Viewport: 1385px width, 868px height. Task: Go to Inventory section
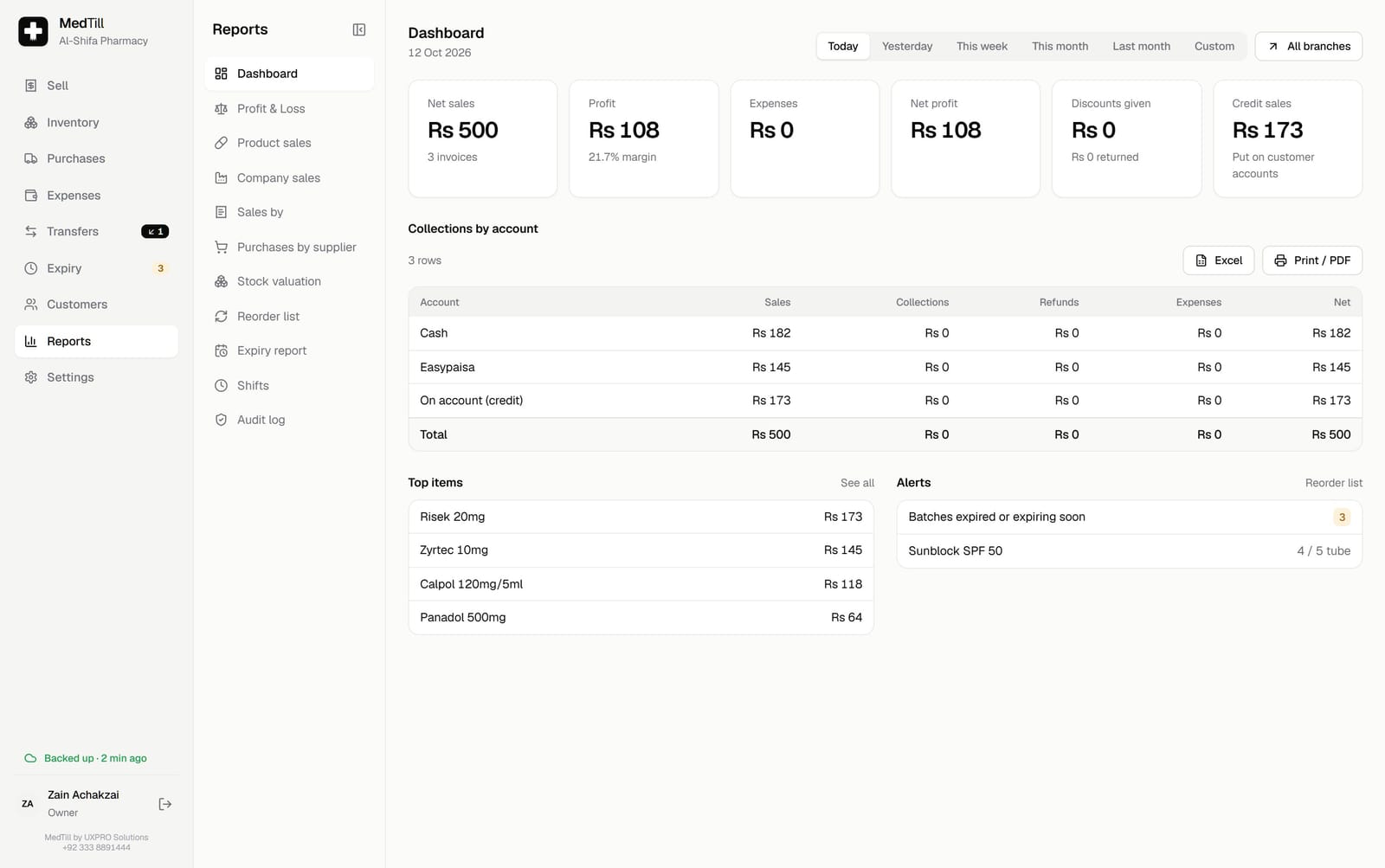click(96, 123)
